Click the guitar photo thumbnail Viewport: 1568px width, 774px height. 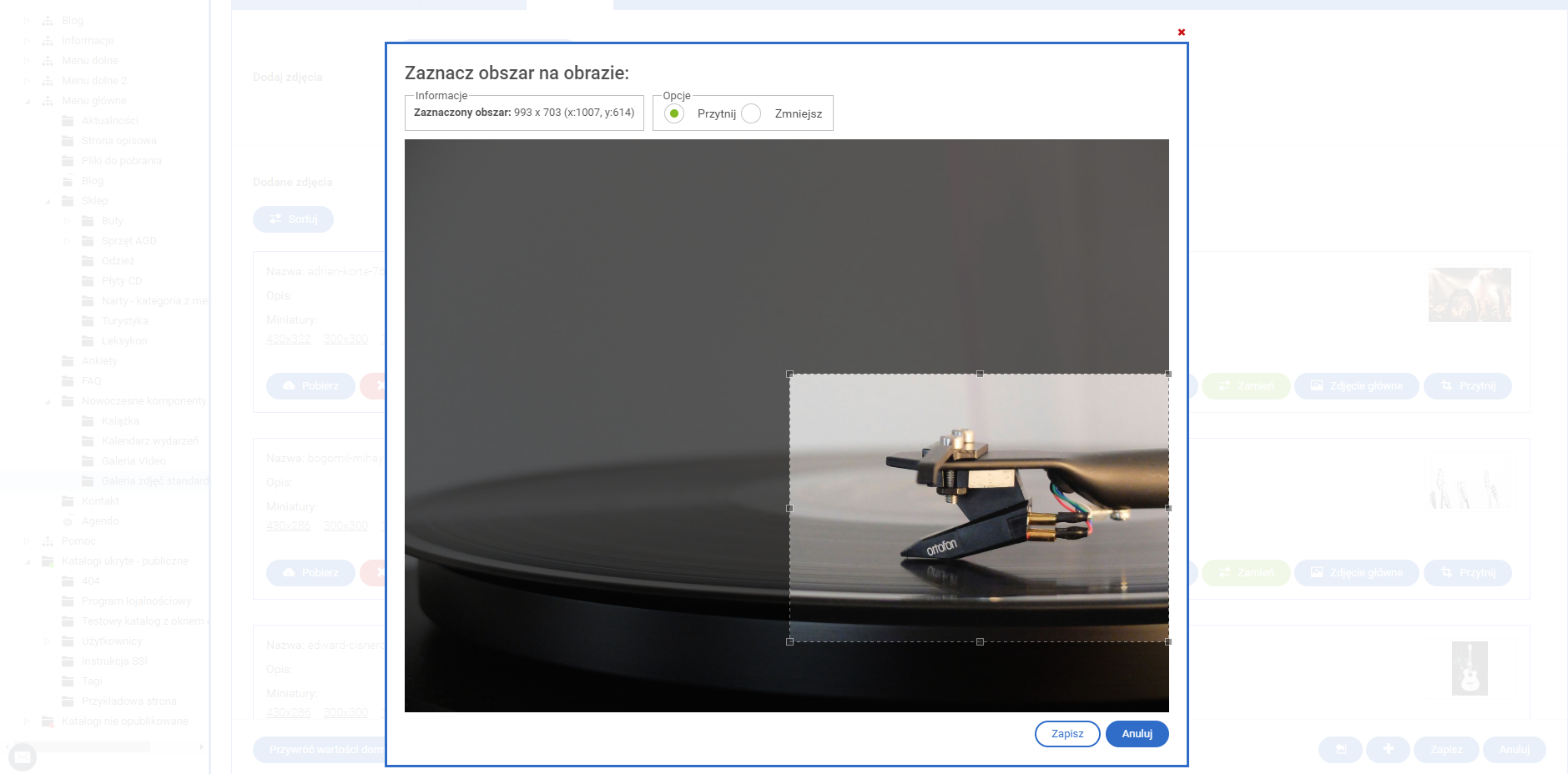1469,668
